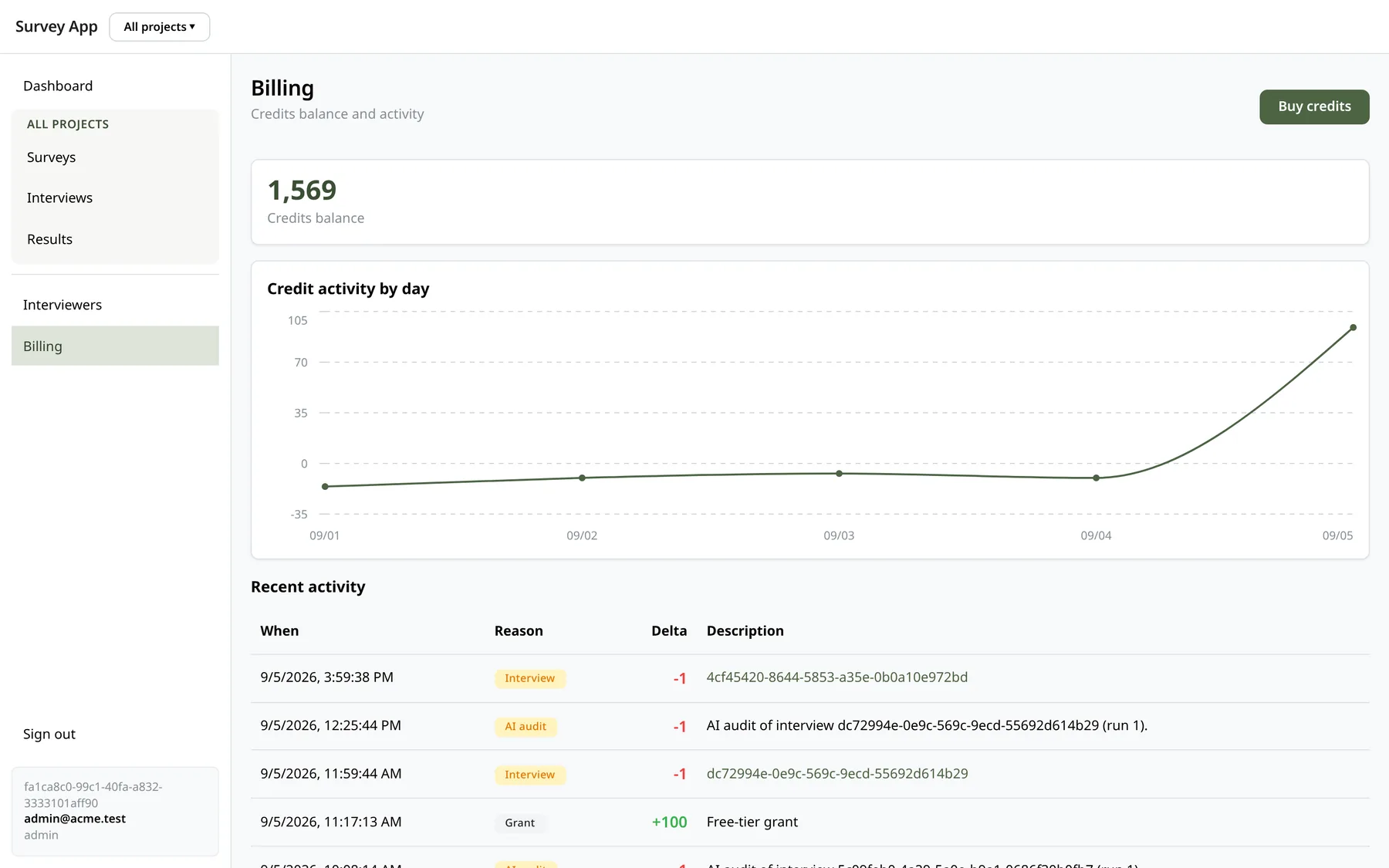Viewport: 1389px width, 868px height.
Task: Click the Recent activity heading
Action: tap(308, 587)
